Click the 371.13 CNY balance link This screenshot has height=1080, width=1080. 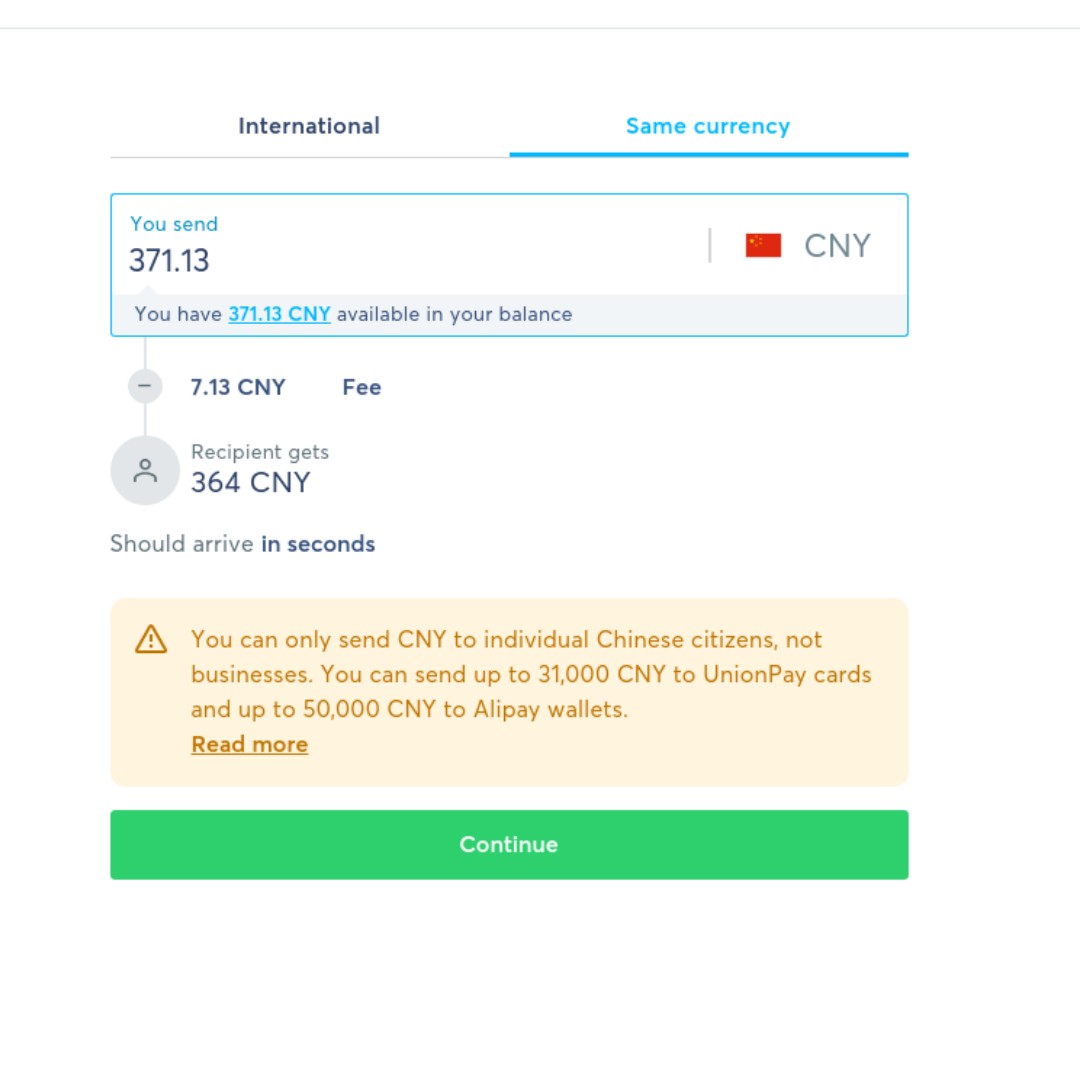[279, 314]
